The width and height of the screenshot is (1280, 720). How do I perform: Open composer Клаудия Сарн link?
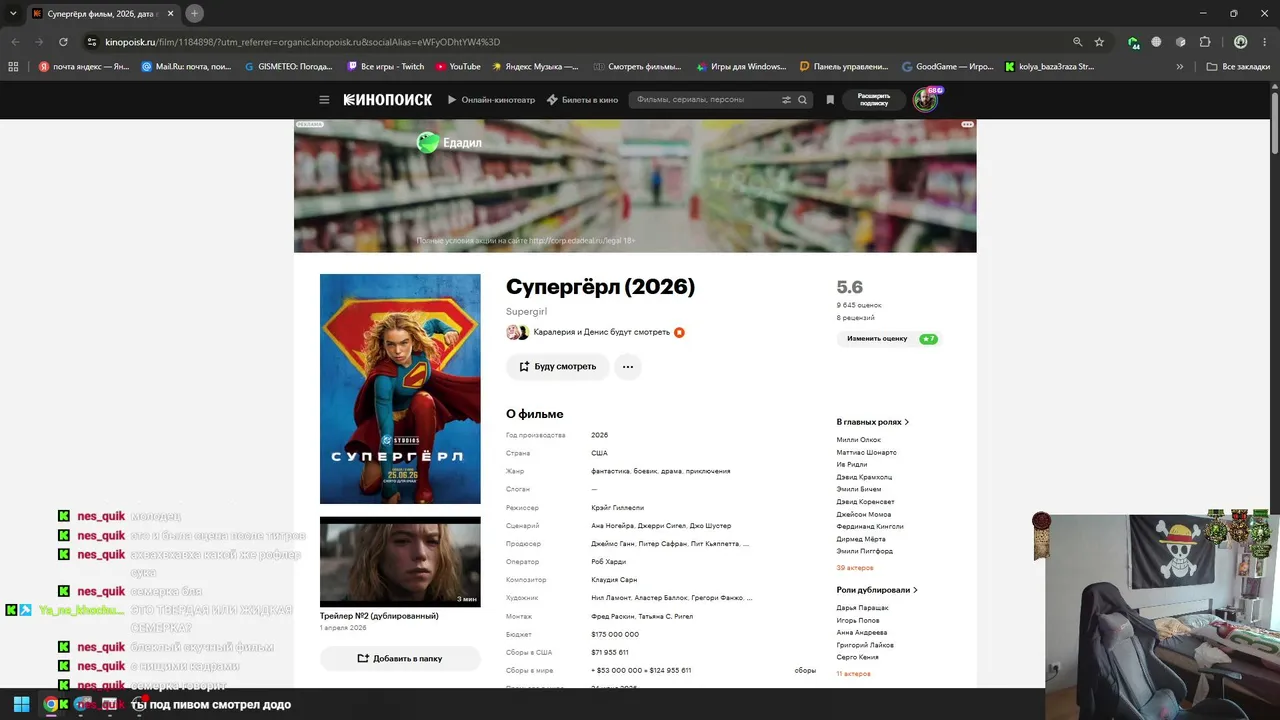coord(614,580)
